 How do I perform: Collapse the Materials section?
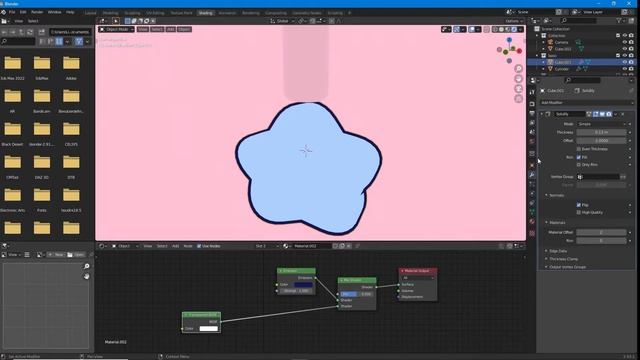coord(557,222)
